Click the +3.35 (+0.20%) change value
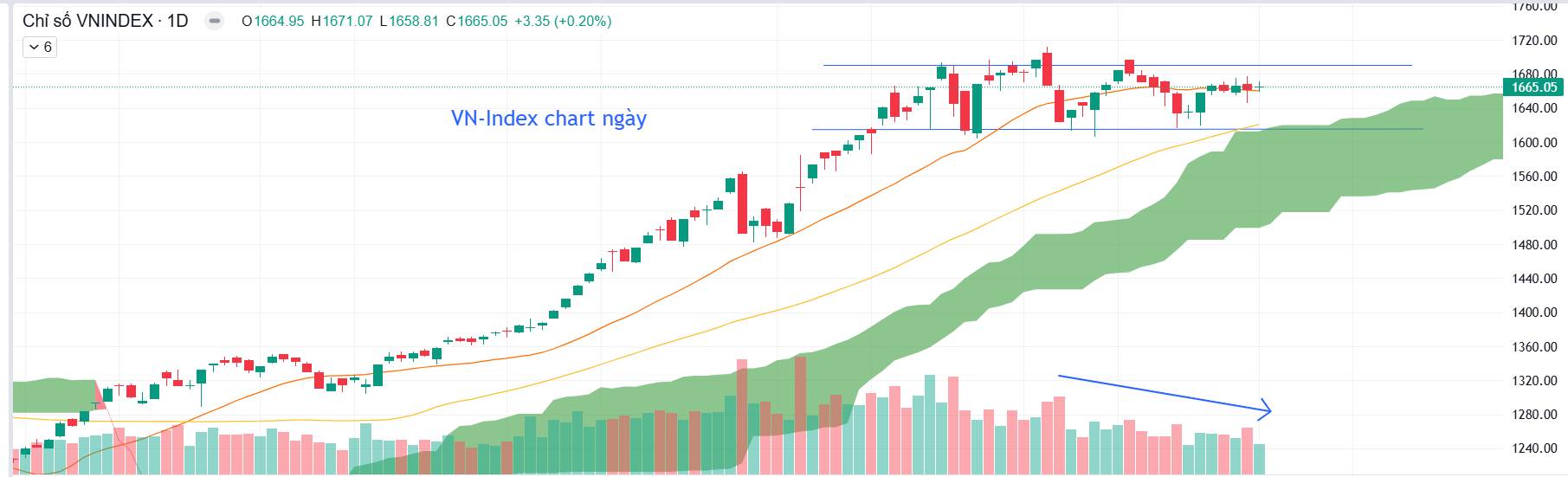This screenshot has height=477, width=1568. pyautogui.click(x=563, y=21)
